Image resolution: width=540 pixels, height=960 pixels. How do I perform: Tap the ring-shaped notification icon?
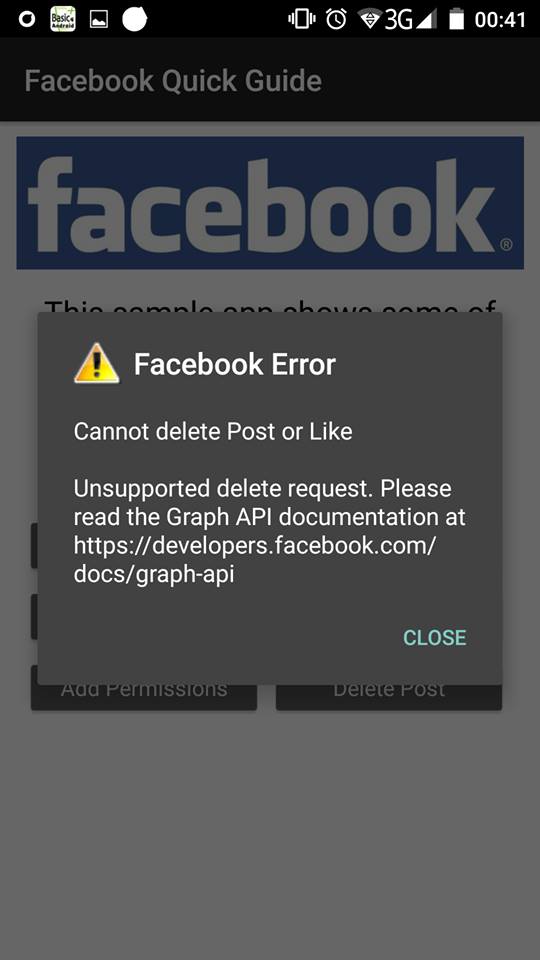click(x=27, y=20)
